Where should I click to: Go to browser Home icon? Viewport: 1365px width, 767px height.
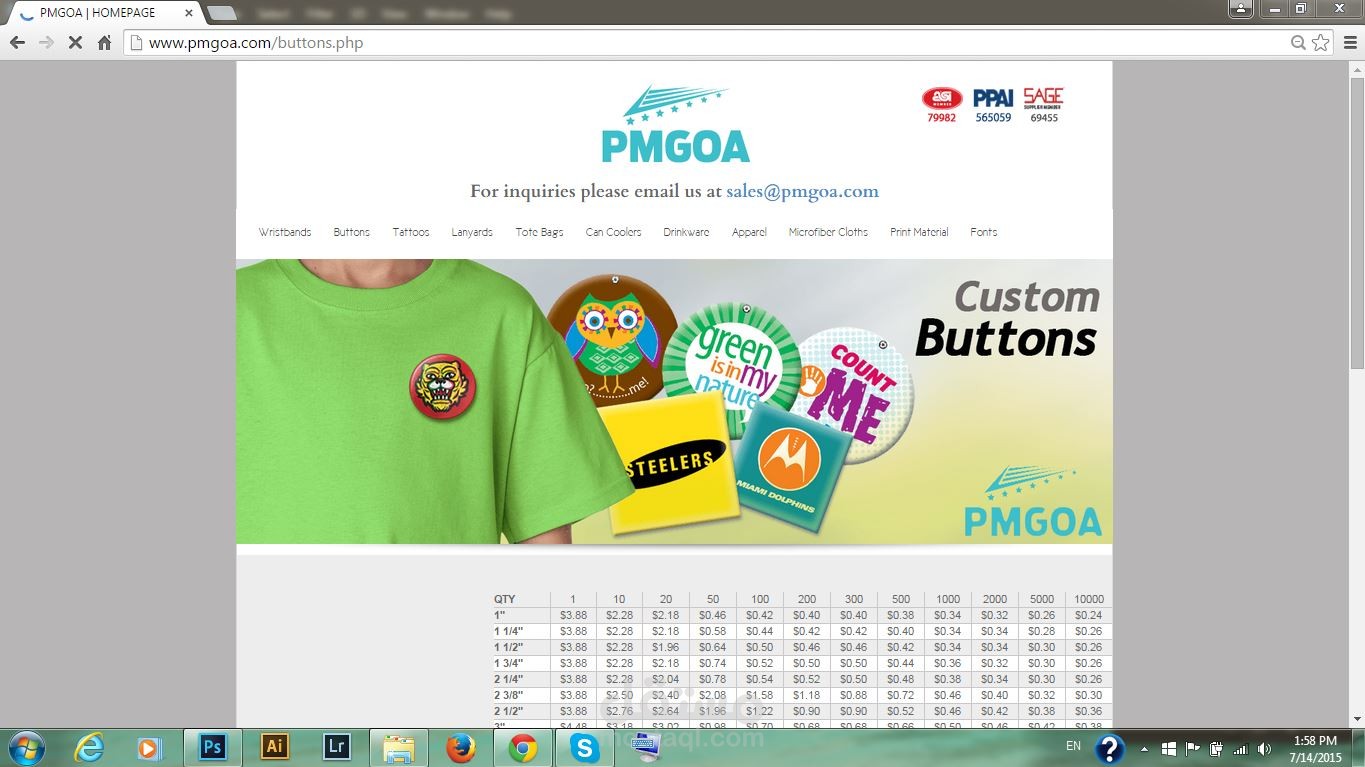[x=104, y=43]
